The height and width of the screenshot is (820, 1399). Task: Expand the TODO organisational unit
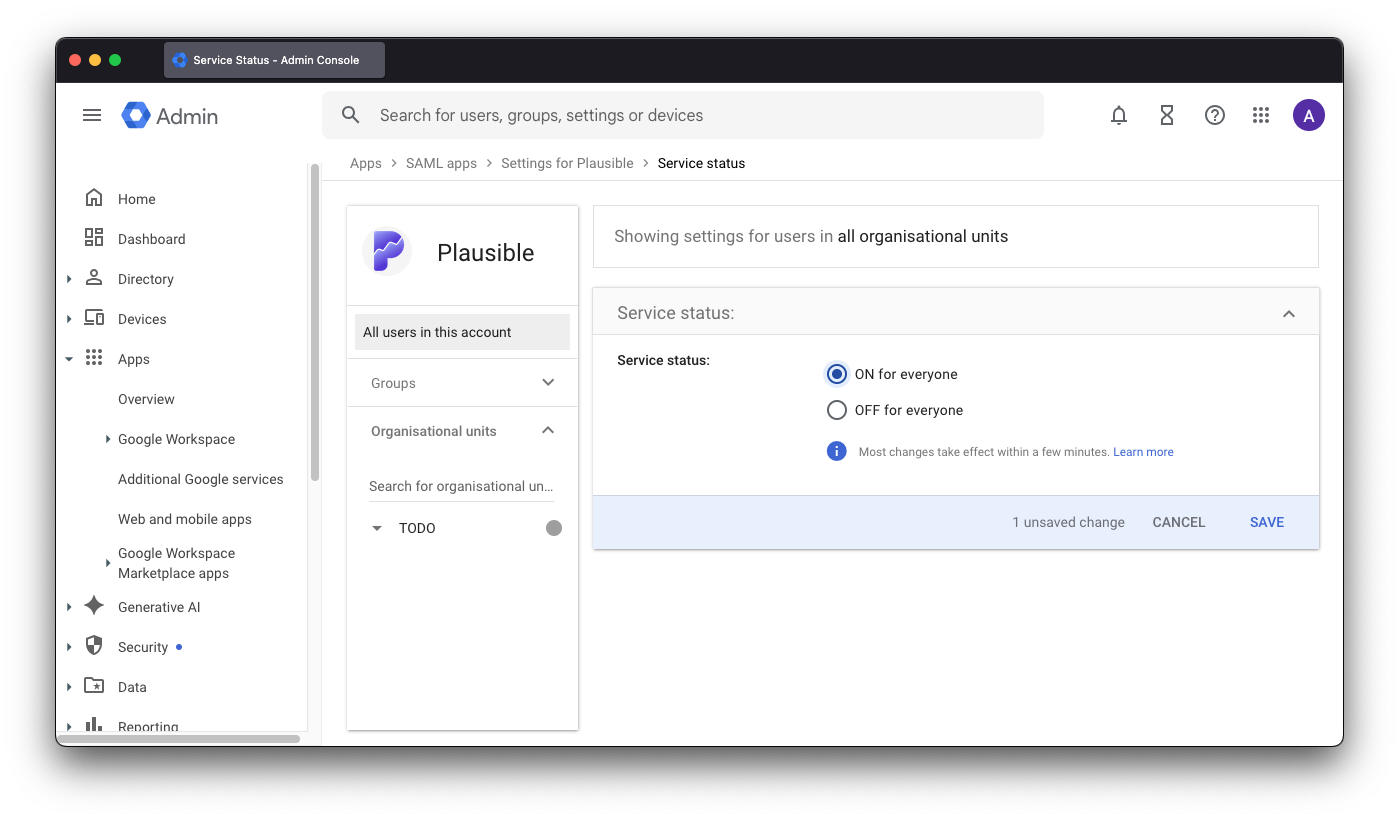point(376,528)
